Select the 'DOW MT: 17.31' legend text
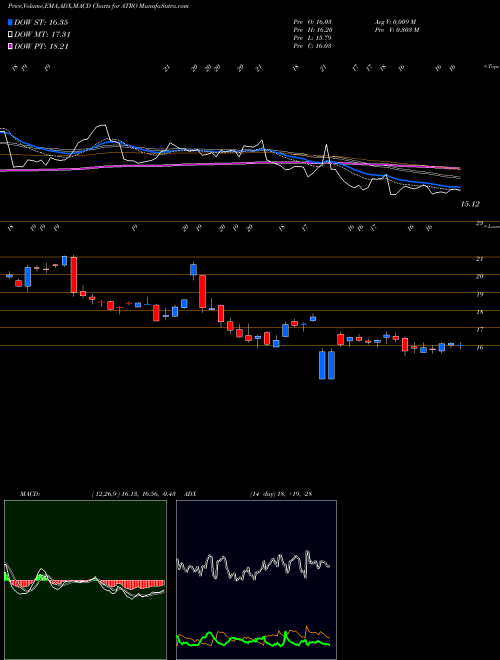This screenshot has height=660, width=500. click(x=42, y=35)
